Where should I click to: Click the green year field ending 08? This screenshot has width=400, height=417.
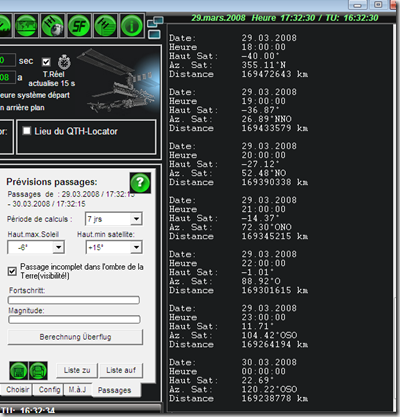click(x=7, y=77)
